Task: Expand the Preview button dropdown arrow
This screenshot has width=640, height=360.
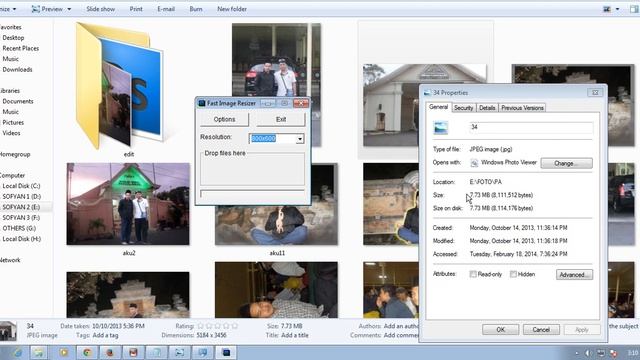Action: click(x=69, y=9)
